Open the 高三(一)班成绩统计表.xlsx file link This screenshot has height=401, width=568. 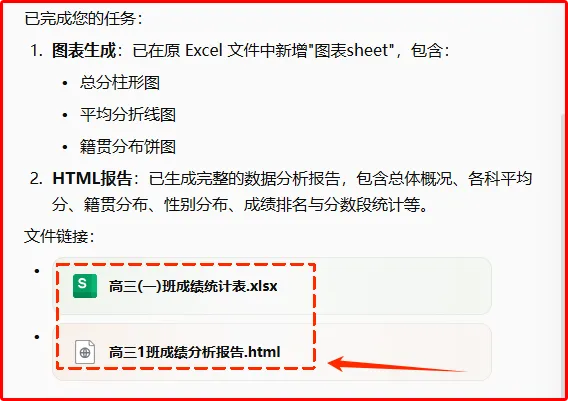193,286
